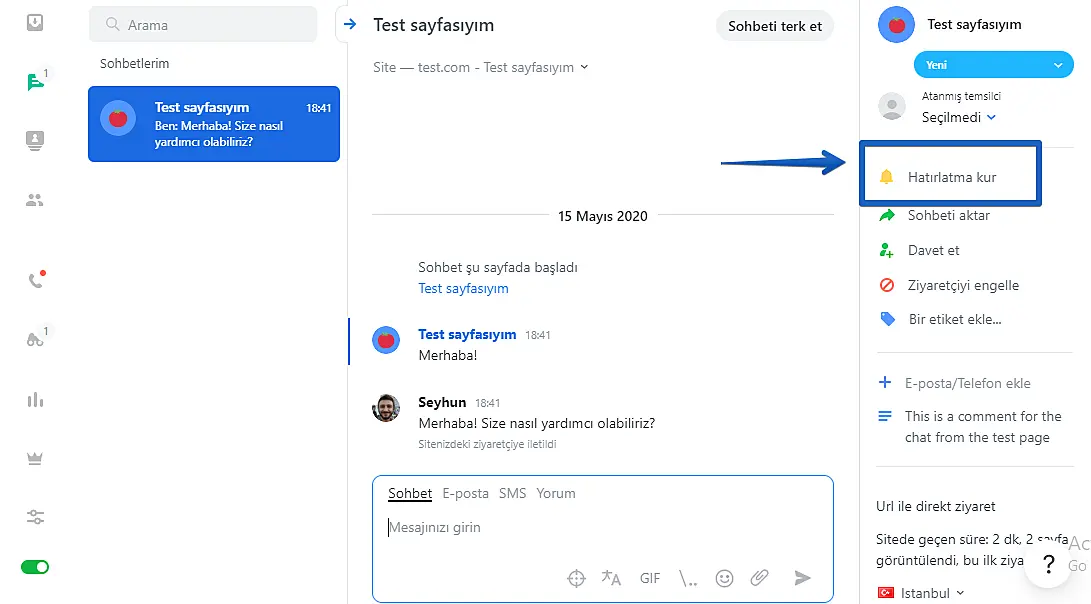1091x604 pixels.
Task: Open the Seçilmedi assigned agent dropdown
Action: click(958, 117)
